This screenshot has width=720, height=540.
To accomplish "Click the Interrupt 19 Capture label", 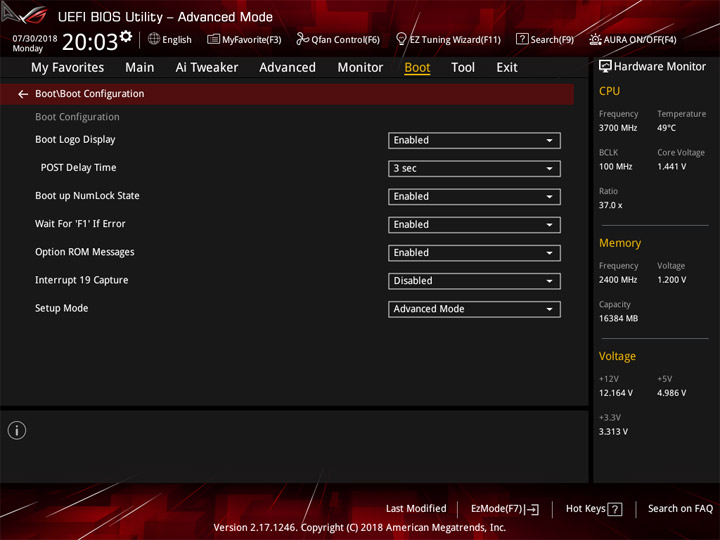I will (82, 280).
